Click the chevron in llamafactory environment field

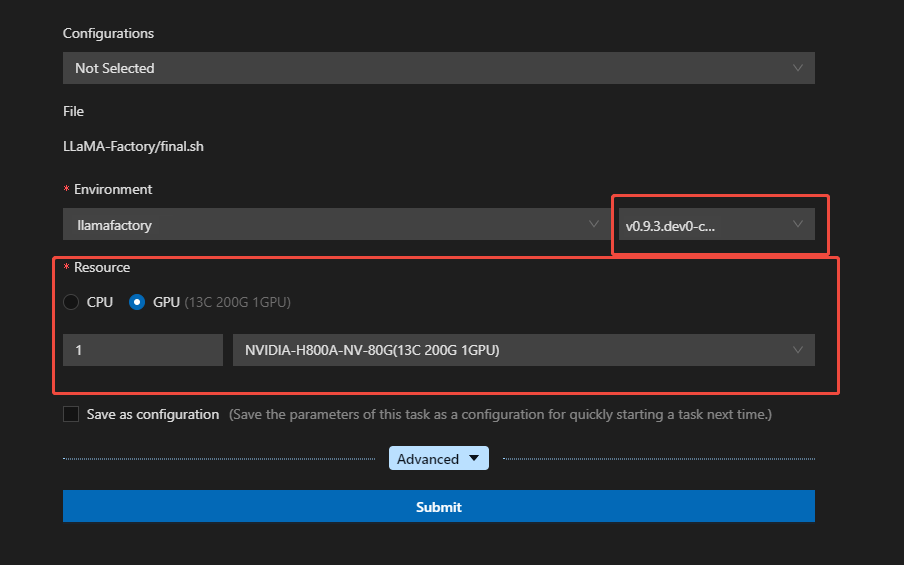[x=593, y=224]
